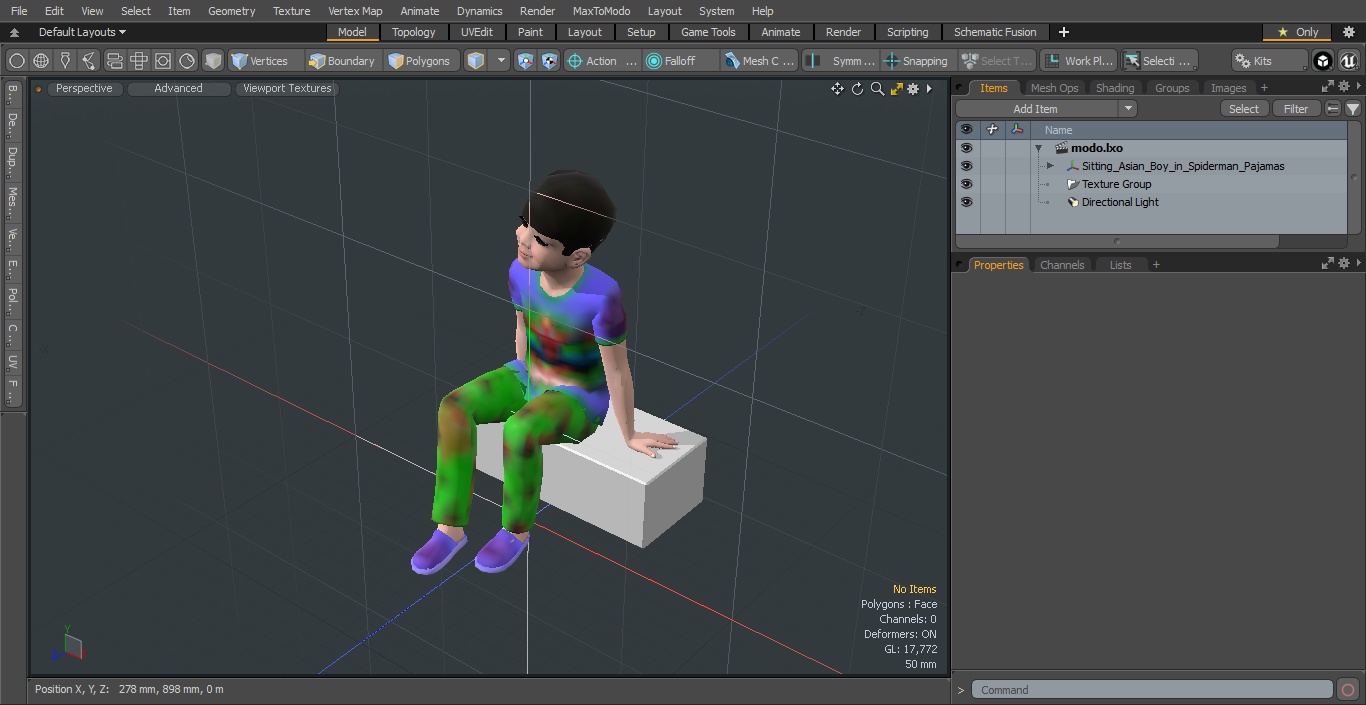The image size is (1366, 705).
Task: Expand the Sitting_Asian_Boy_in_Spiderman_Pajamas tree item
Action: click(1050, 166)
